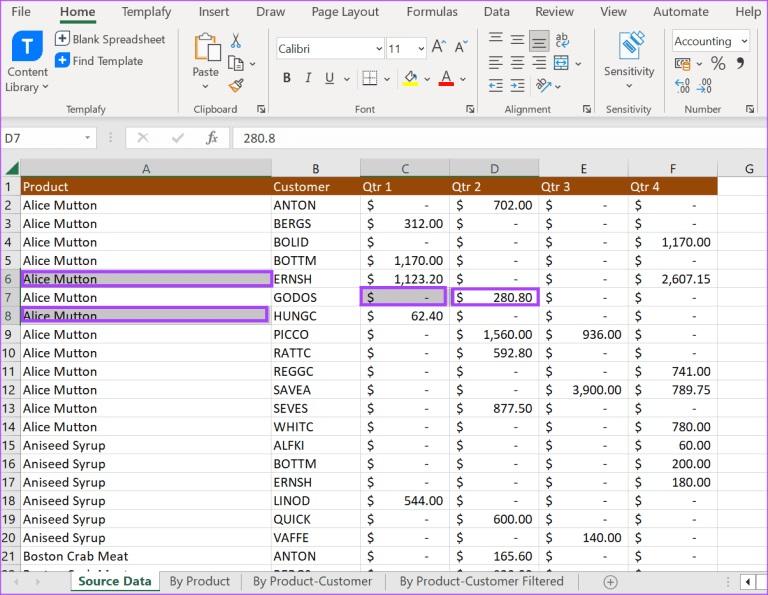Select column E header
768x595 pixels.
tap(583, 169)
